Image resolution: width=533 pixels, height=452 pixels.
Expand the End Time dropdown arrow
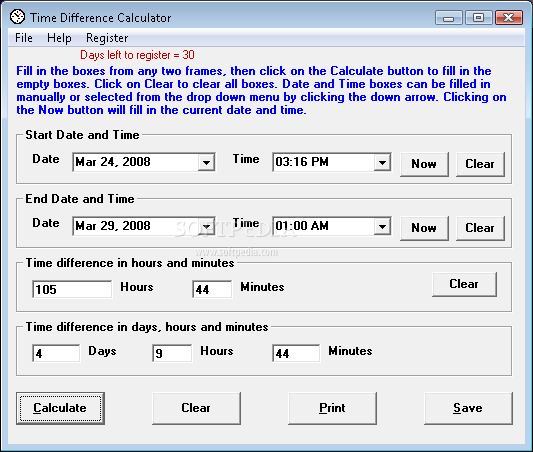(382, 226)
